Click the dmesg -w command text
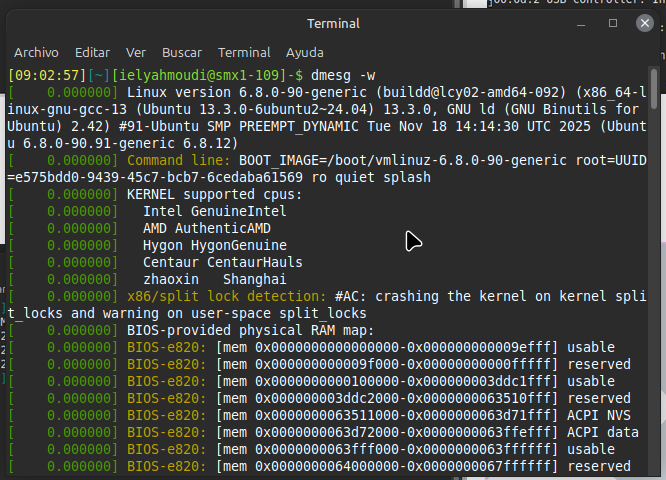The image size is (666, 480). click(x=343, y=75)
